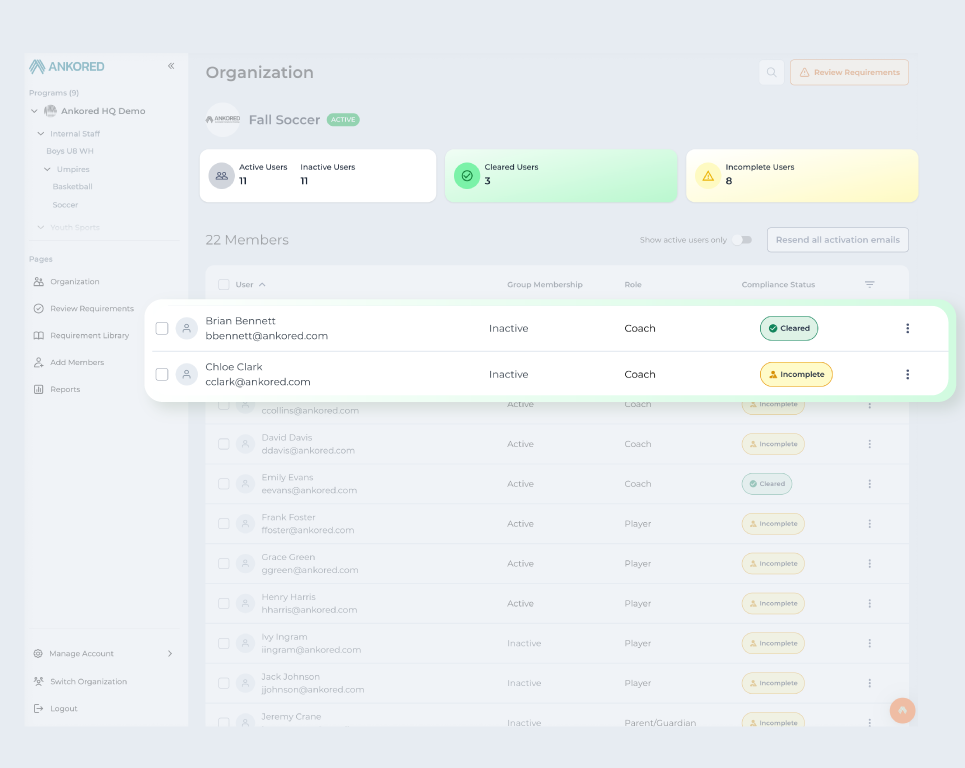Image resolution: width=965 pixels, height=768 pixels.
Task: Toggle Show active users only switch
Action: 741,240
